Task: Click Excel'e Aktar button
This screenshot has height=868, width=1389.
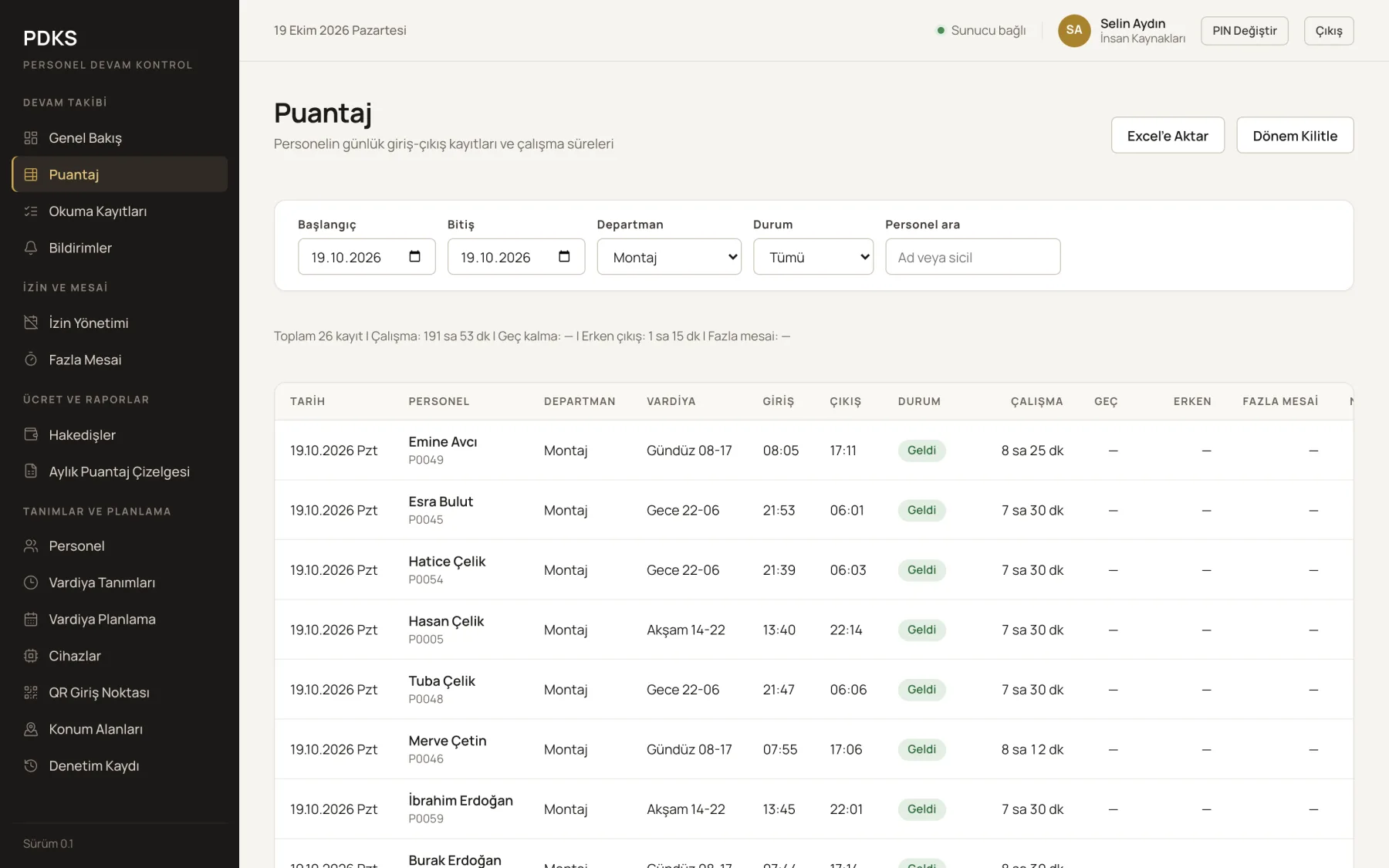Action: [x=1168, y=136]
